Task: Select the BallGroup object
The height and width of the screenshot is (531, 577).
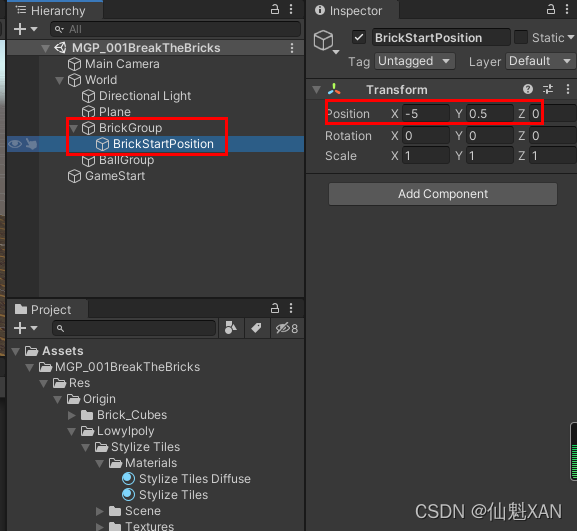Action: tap(126, 160)
